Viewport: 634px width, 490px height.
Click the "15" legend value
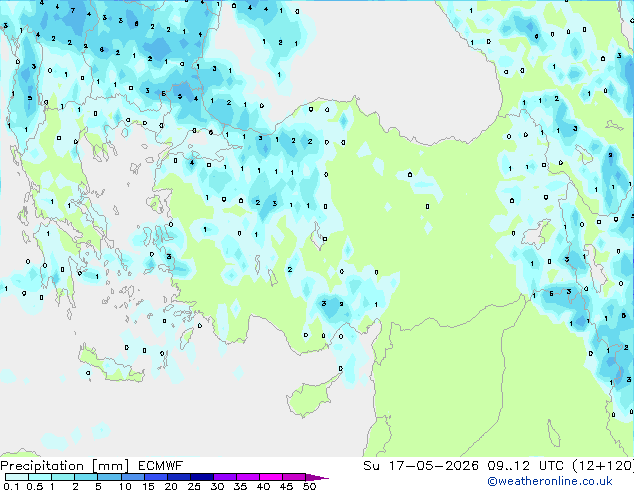pyautogui.click(x=148, y=486)
